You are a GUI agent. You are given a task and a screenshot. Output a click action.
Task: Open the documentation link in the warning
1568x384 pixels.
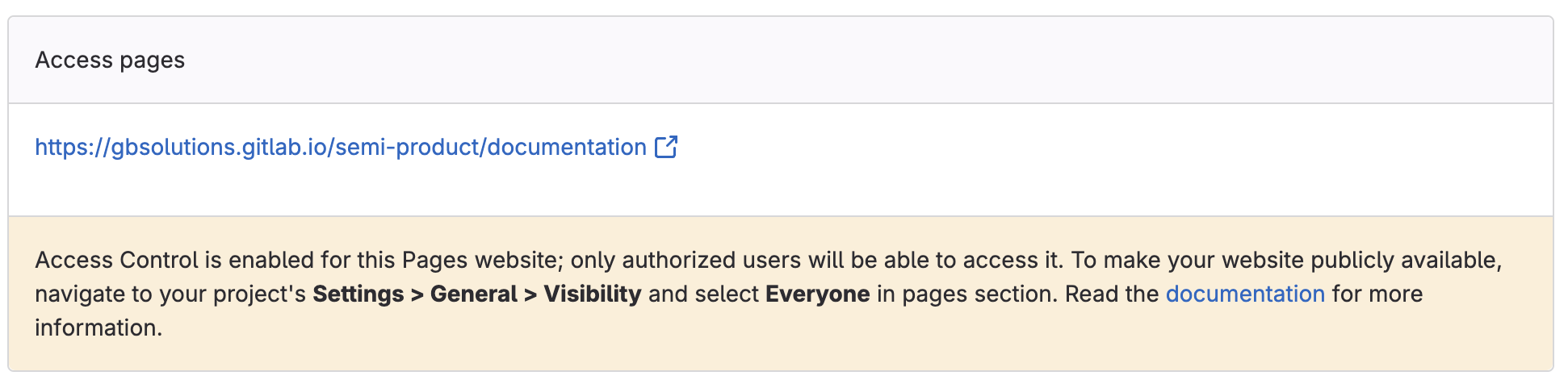1245,294
